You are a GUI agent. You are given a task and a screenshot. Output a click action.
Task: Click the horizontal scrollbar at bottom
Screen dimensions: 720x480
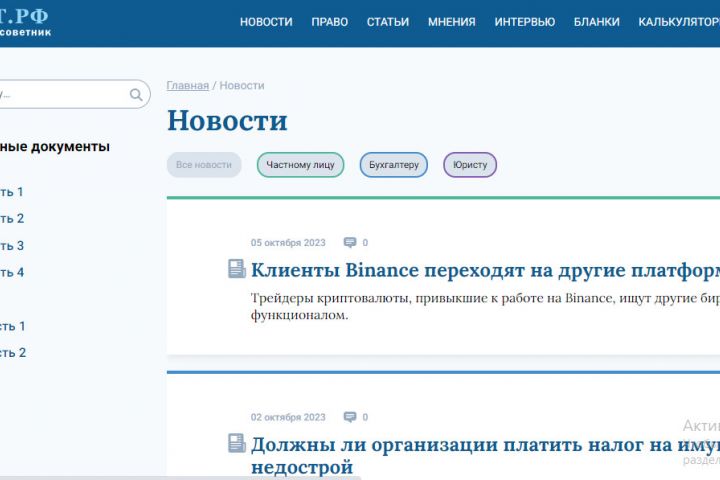click(180, 478)
